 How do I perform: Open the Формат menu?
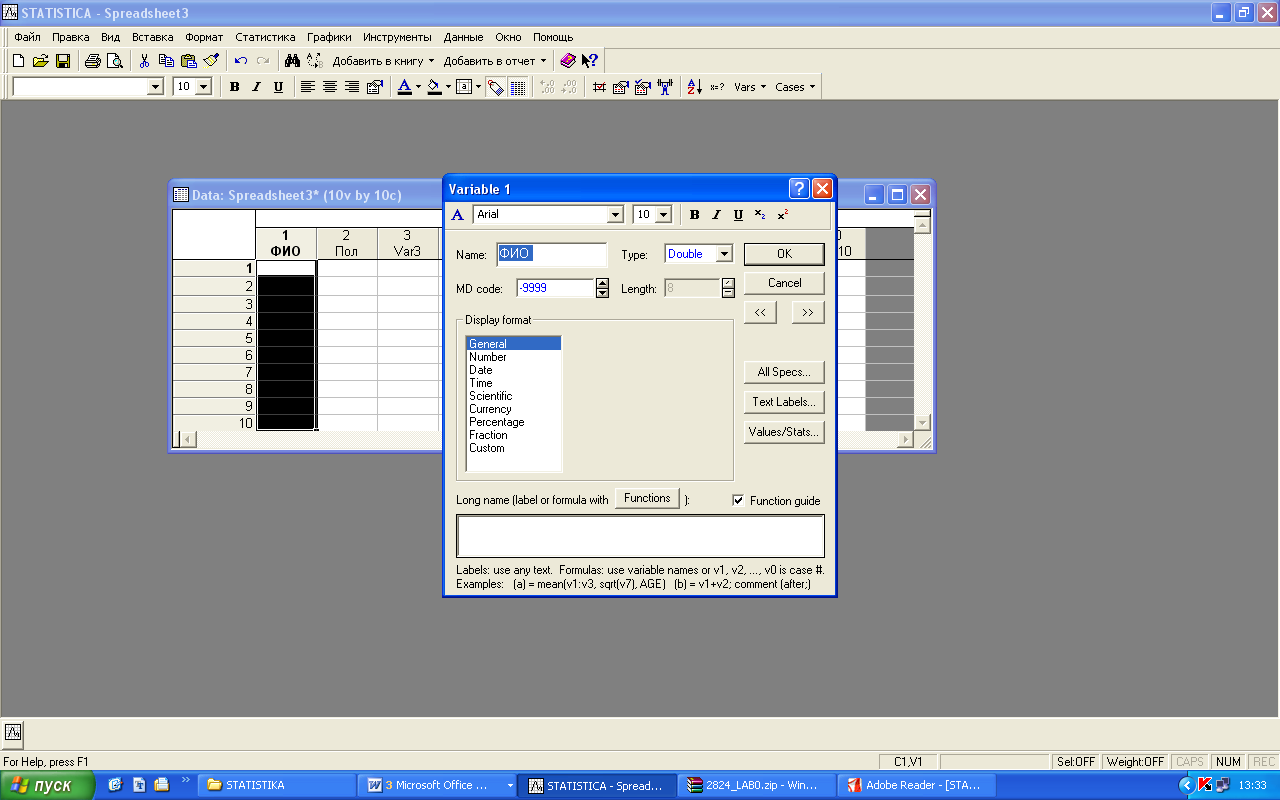click(x=204, y=37)
